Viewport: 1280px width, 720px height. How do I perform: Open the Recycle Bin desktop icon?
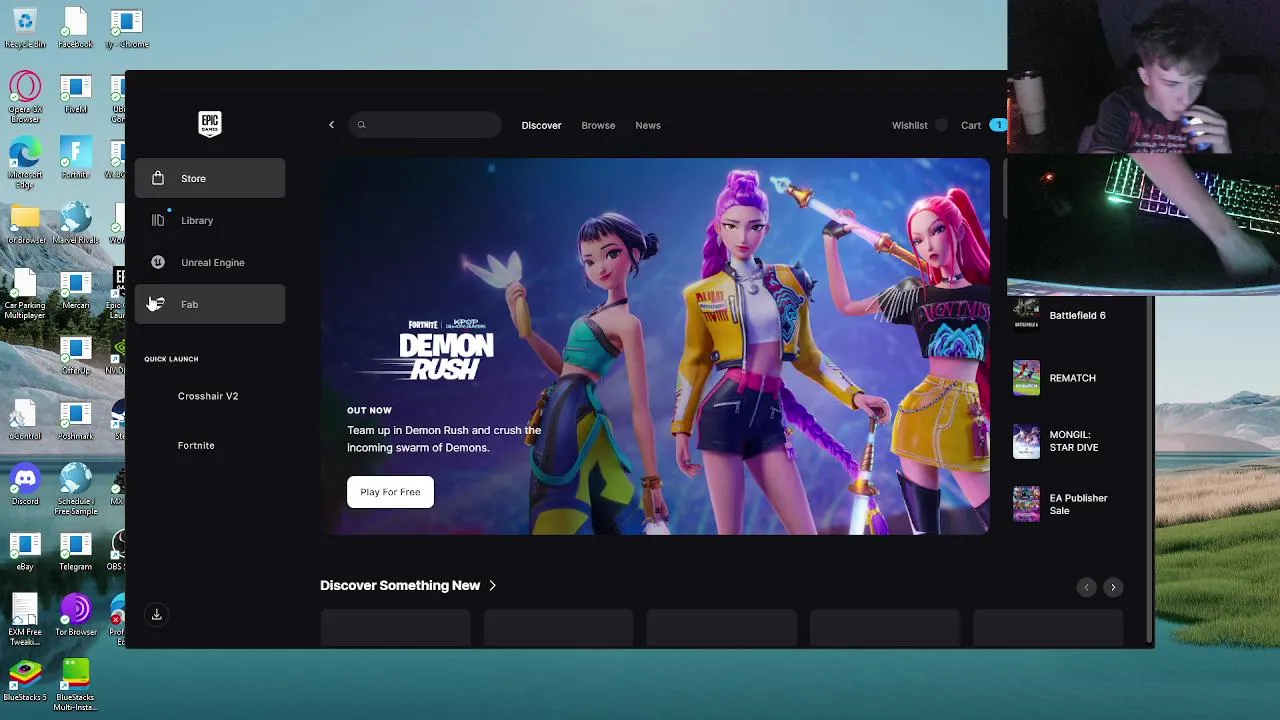point(25,28)
